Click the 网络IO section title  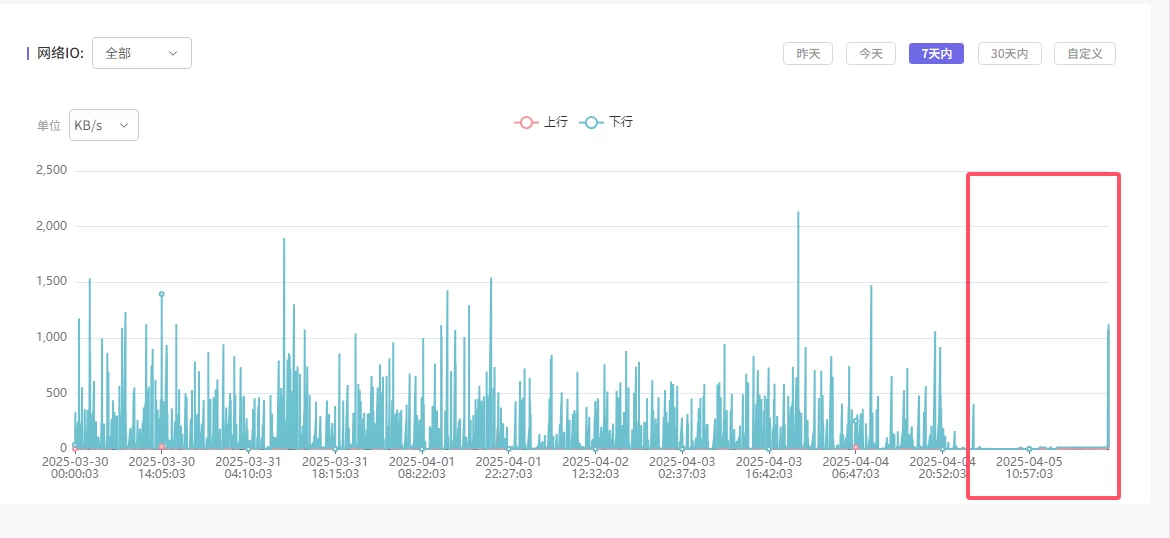(x=60, y=54)
